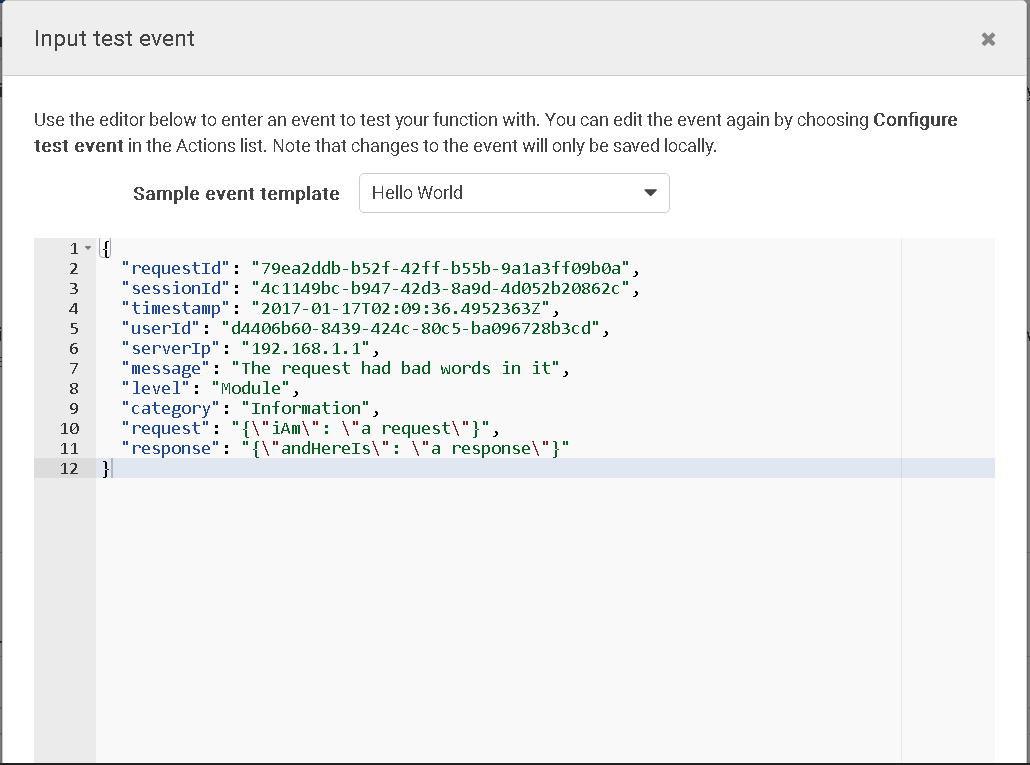Click the "timestamp" key on line 4

(x=176, y=309)
